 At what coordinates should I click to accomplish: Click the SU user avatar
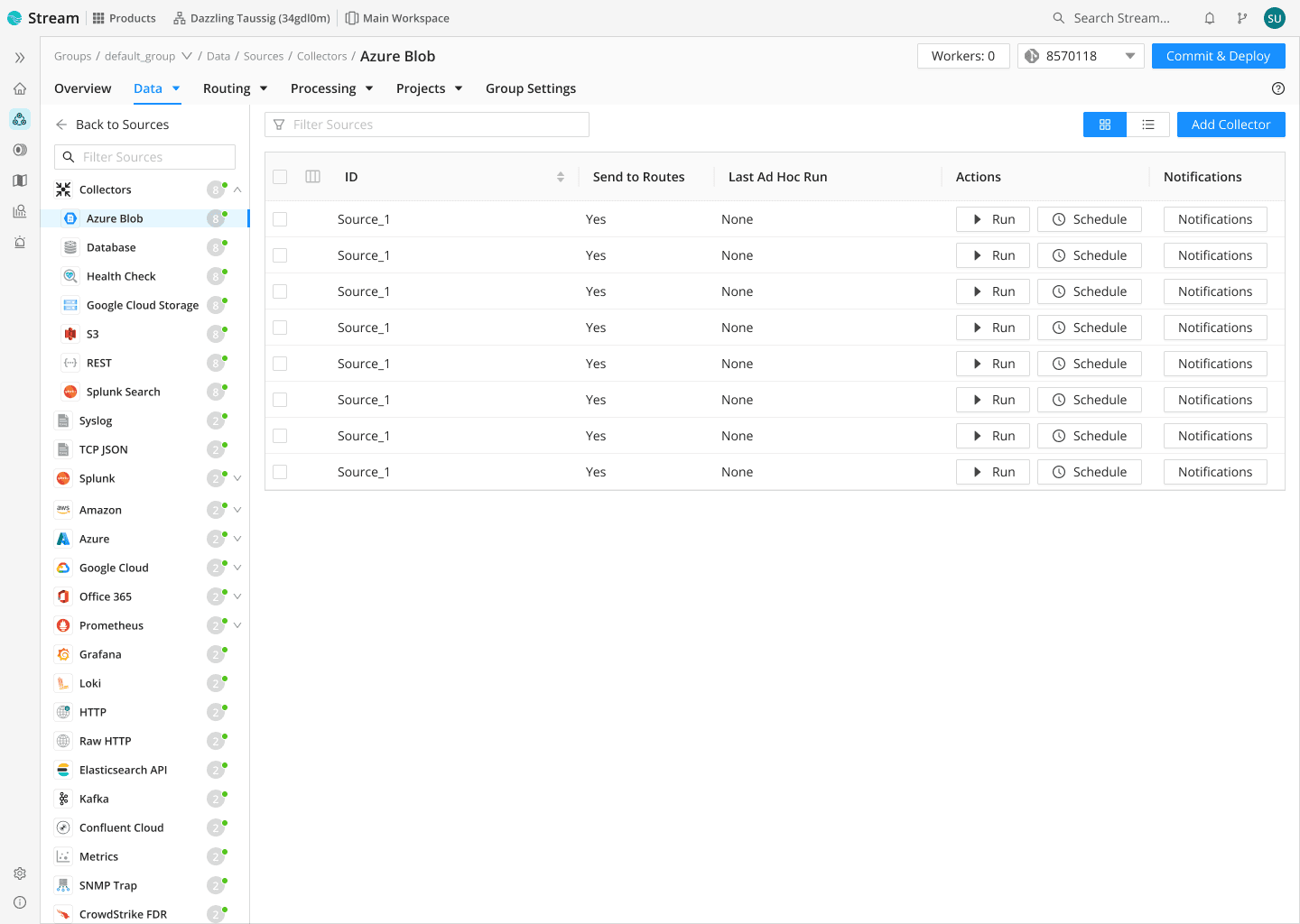tap(1274, 18)
